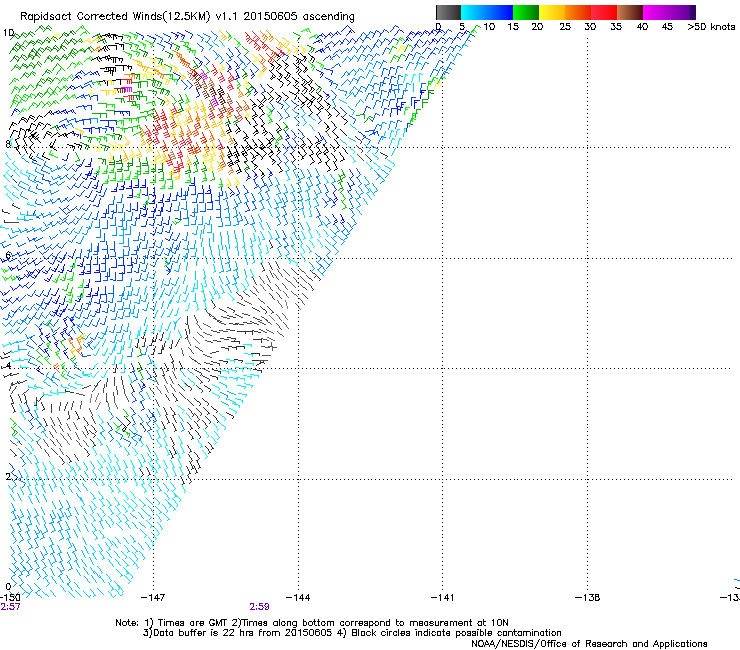
Task: Click the latitude label '4' on left axis
Action: coord(8,366)
